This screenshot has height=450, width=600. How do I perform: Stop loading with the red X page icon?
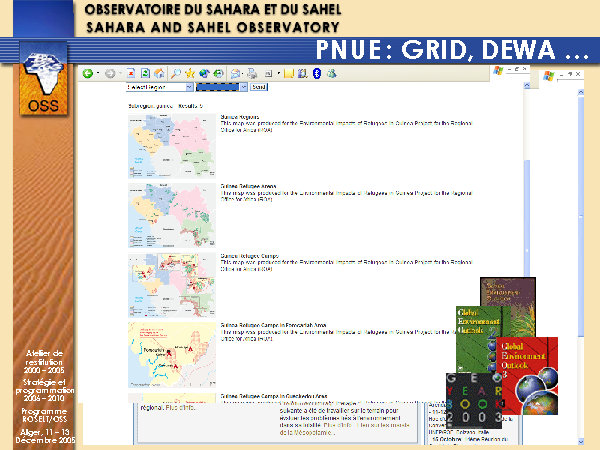click(x=131, y=73)
